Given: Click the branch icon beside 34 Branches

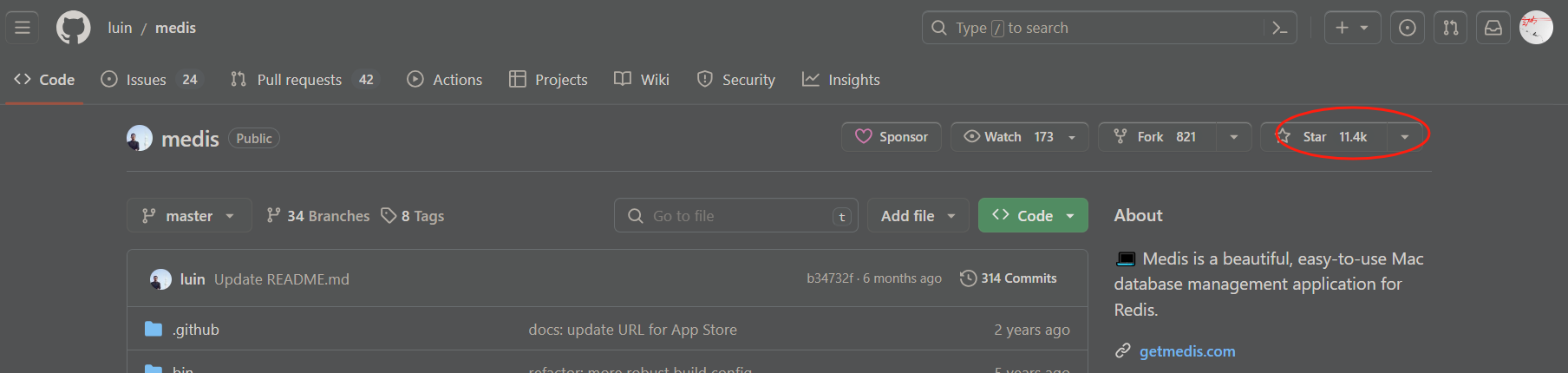Looking at the screenshot, I should point(273,215).
